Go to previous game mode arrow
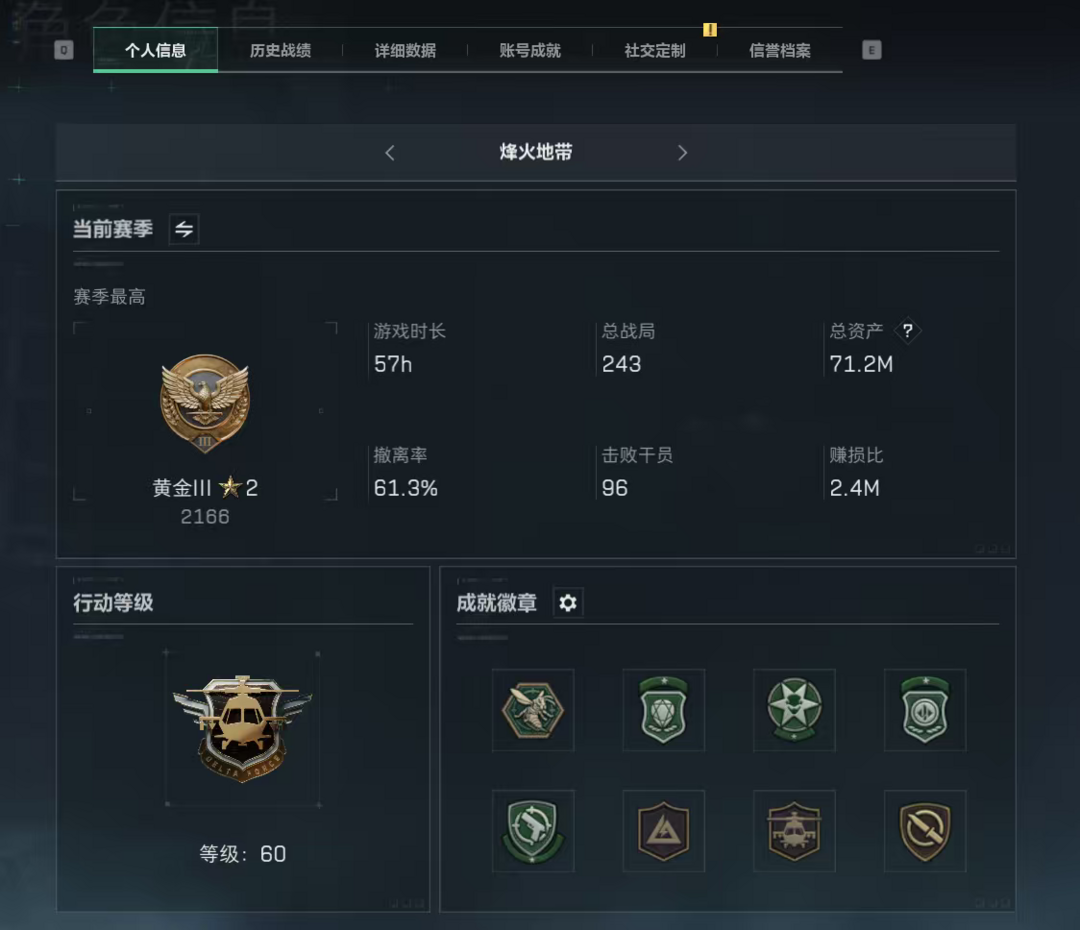The width and height of the screenshot is (1080, 930). [x=390, y=152]
